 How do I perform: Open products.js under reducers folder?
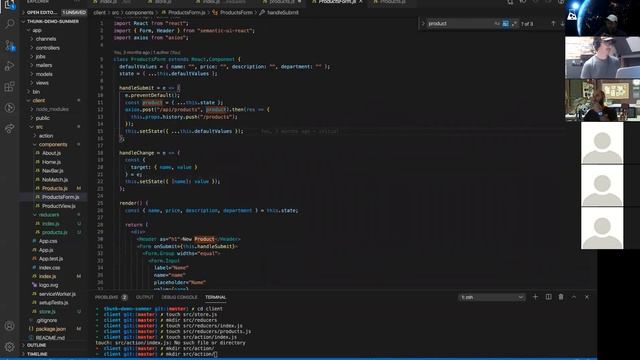[55, 232]
